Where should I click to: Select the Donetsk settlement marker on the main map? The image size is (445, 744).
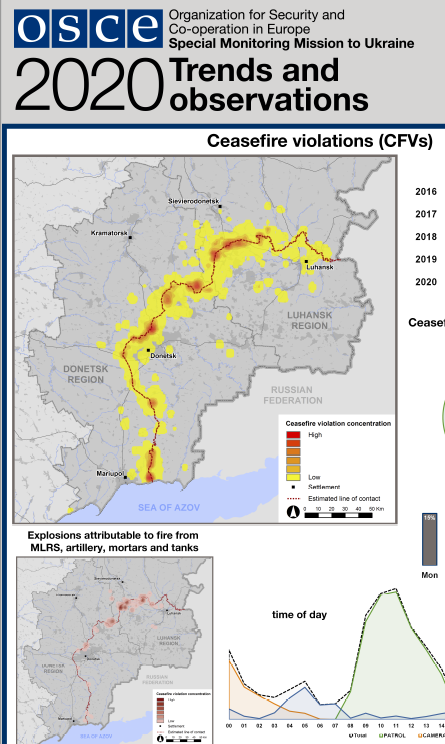(148, 350)
